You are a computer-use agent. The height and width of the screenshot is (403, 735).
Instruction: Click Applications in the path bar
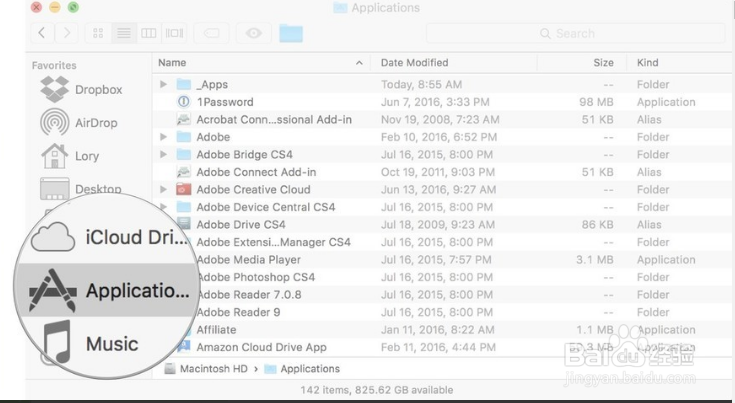pyautogui.click(x=302, y=369)
